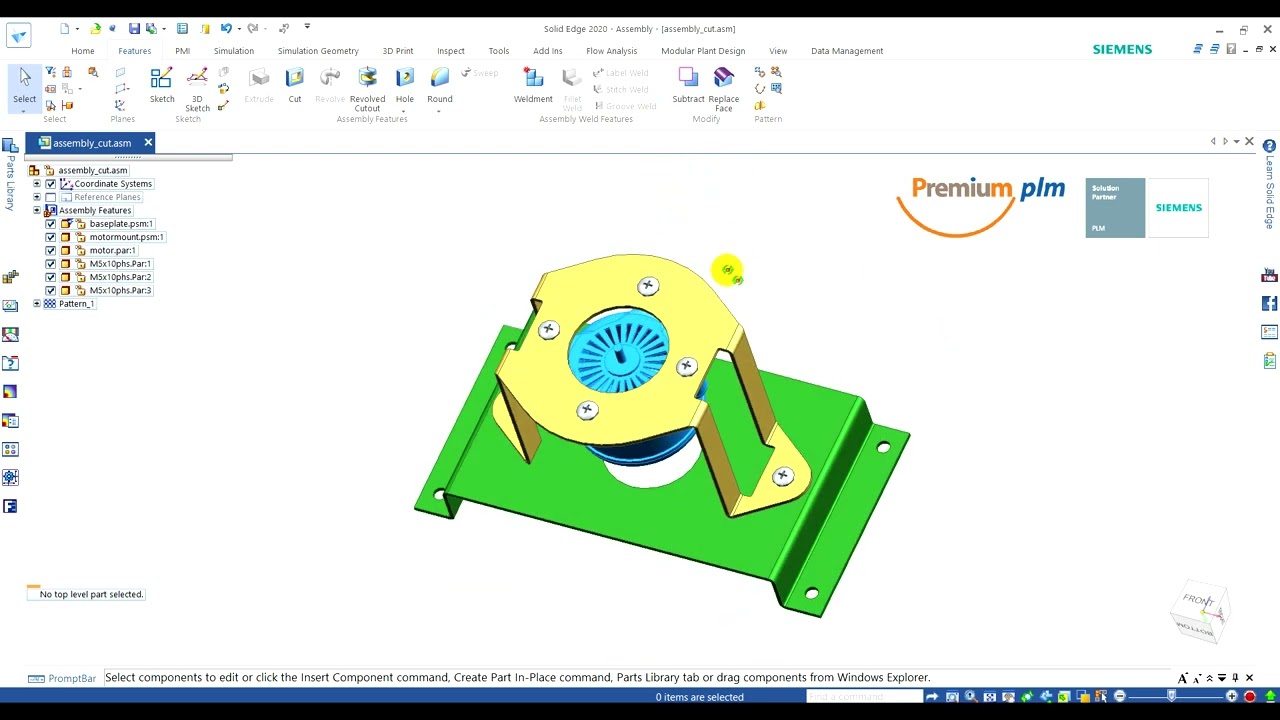The height and width of the screenshot is (720, 1280).
Task: Click the record button in status bar
Action: click(1250, 697)
